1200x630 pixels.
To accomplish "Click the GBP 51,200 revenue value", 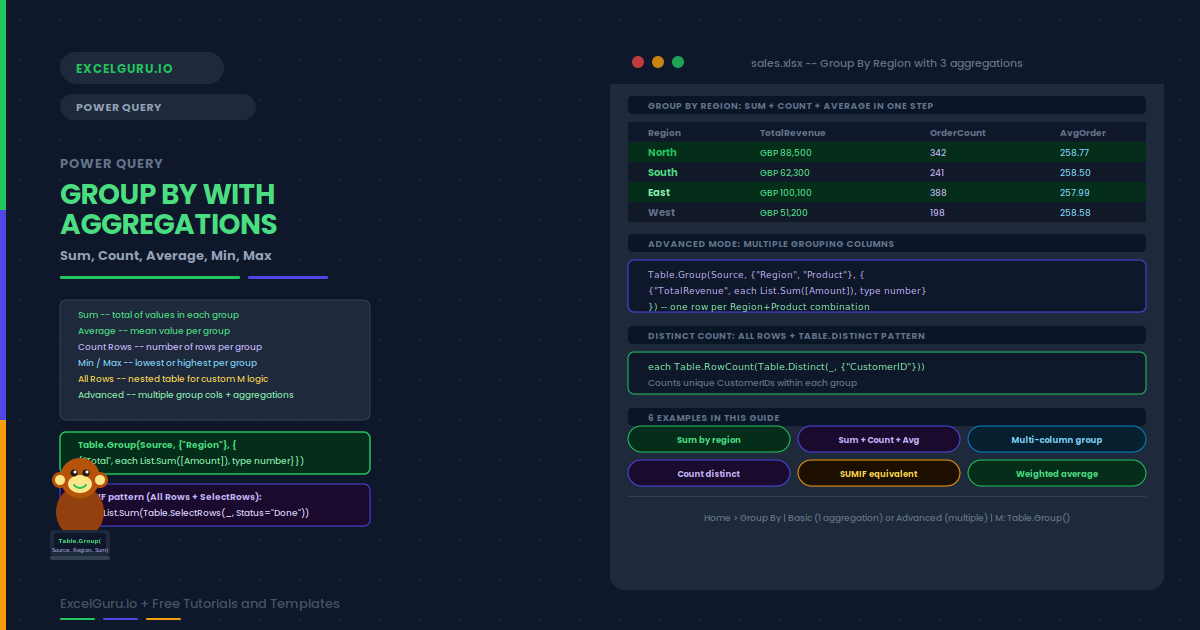I will coord(784,212).
